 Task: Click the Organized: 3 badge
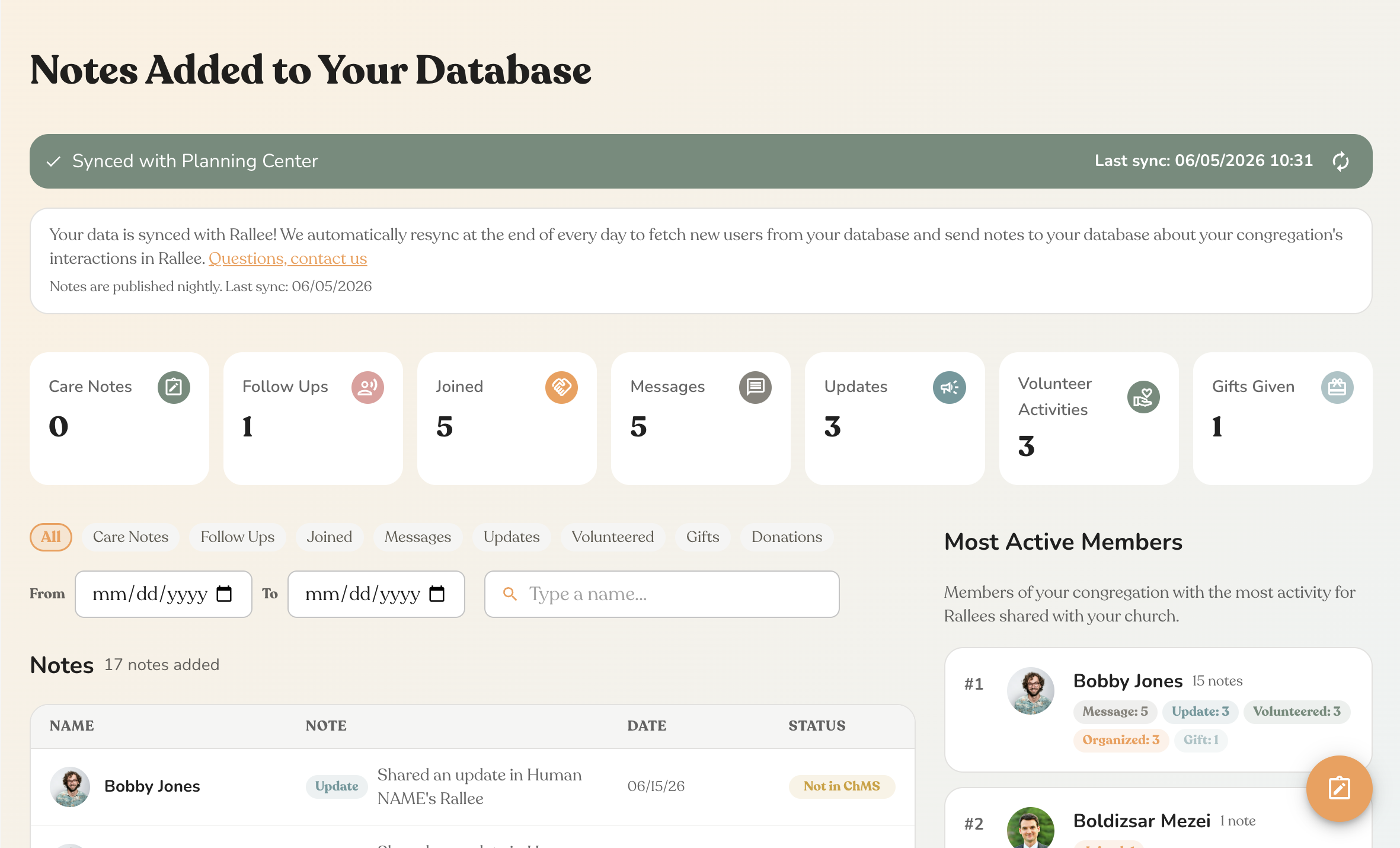point(1121,740)
